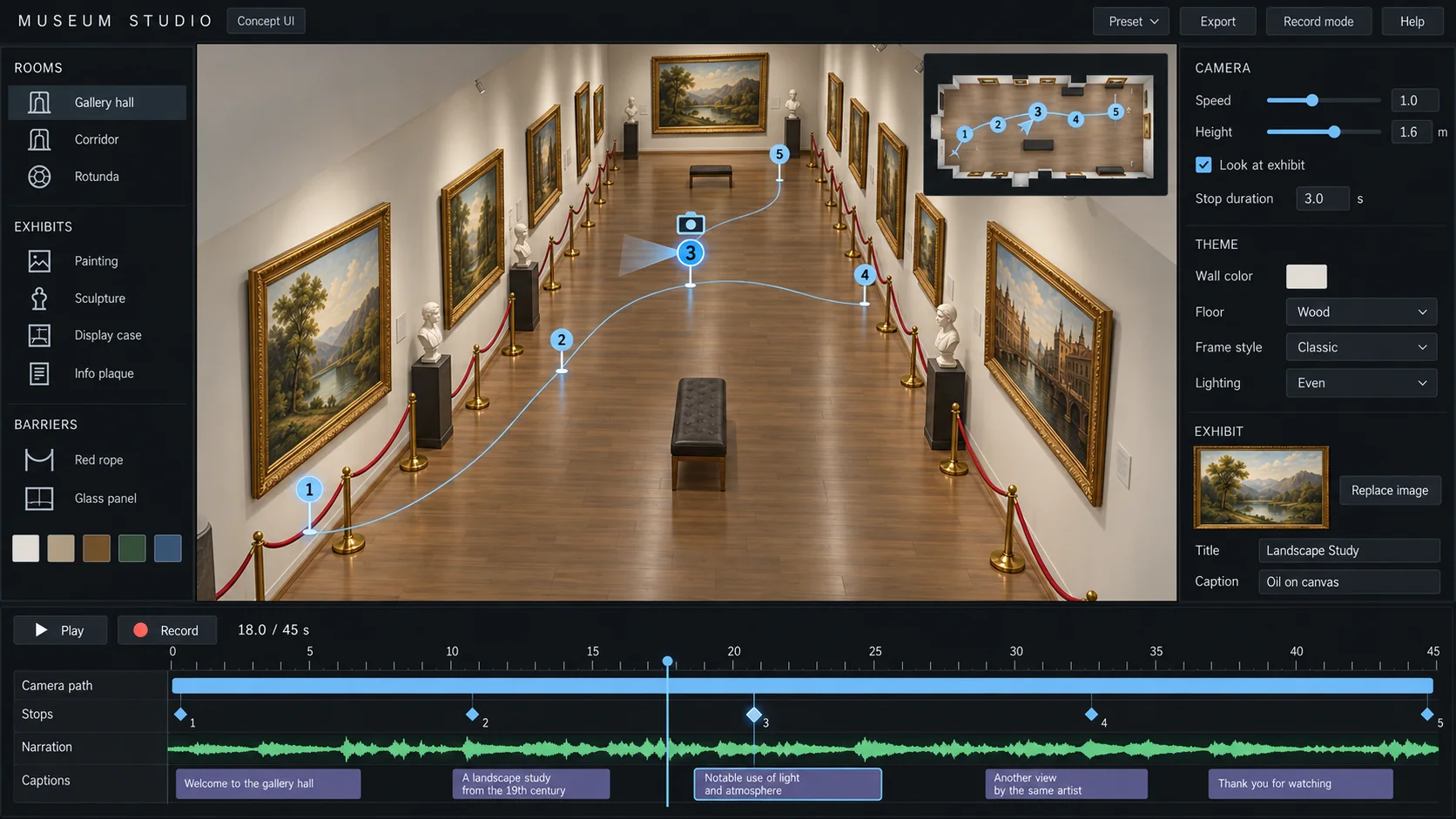Image resolution: width=1456 pixels, height=819 pixels.
Task: Click the Height value field
Action: click(x=1411, y=131)
